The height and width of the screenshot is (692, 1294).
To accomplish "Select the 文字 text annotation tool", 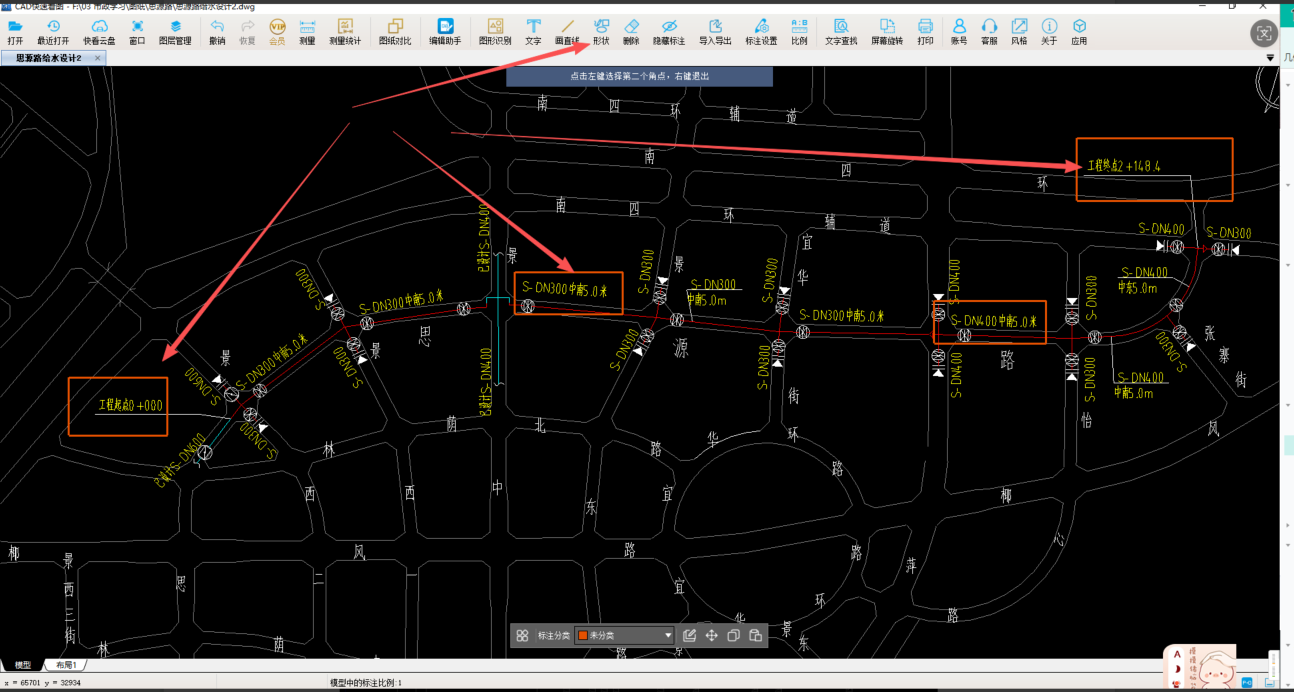I will 533,32.
